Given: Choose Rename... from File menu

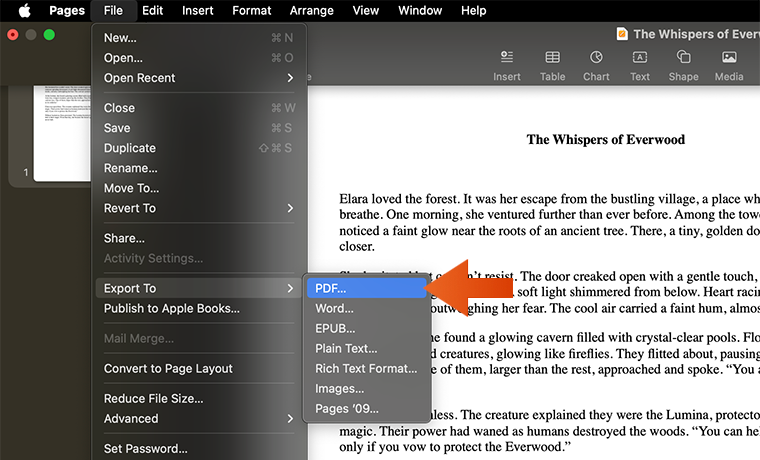Looking at the screenshot, I should (199, 168).
